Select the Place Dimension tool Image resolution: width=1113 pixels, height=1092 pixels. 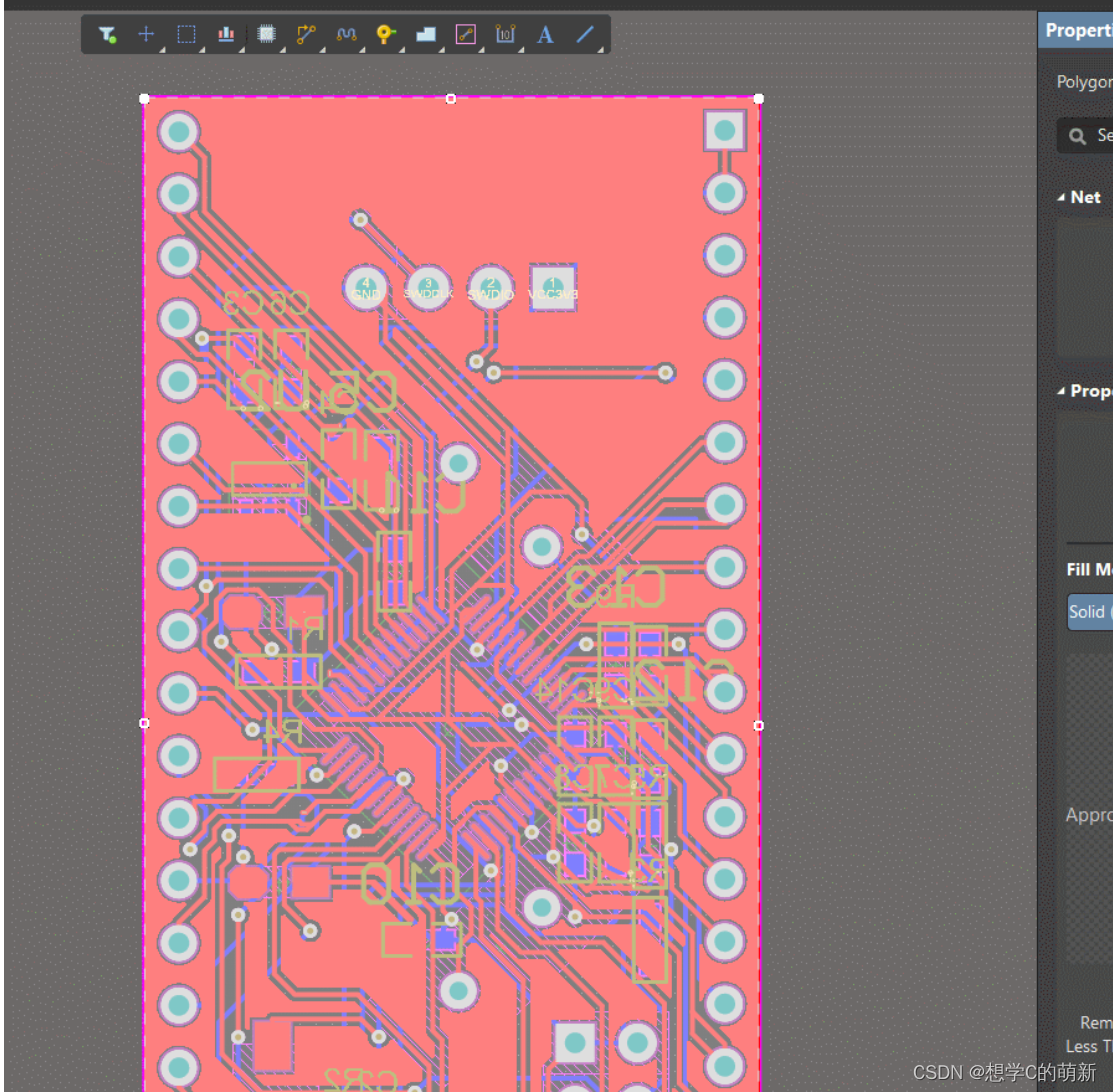coord(505,34)
